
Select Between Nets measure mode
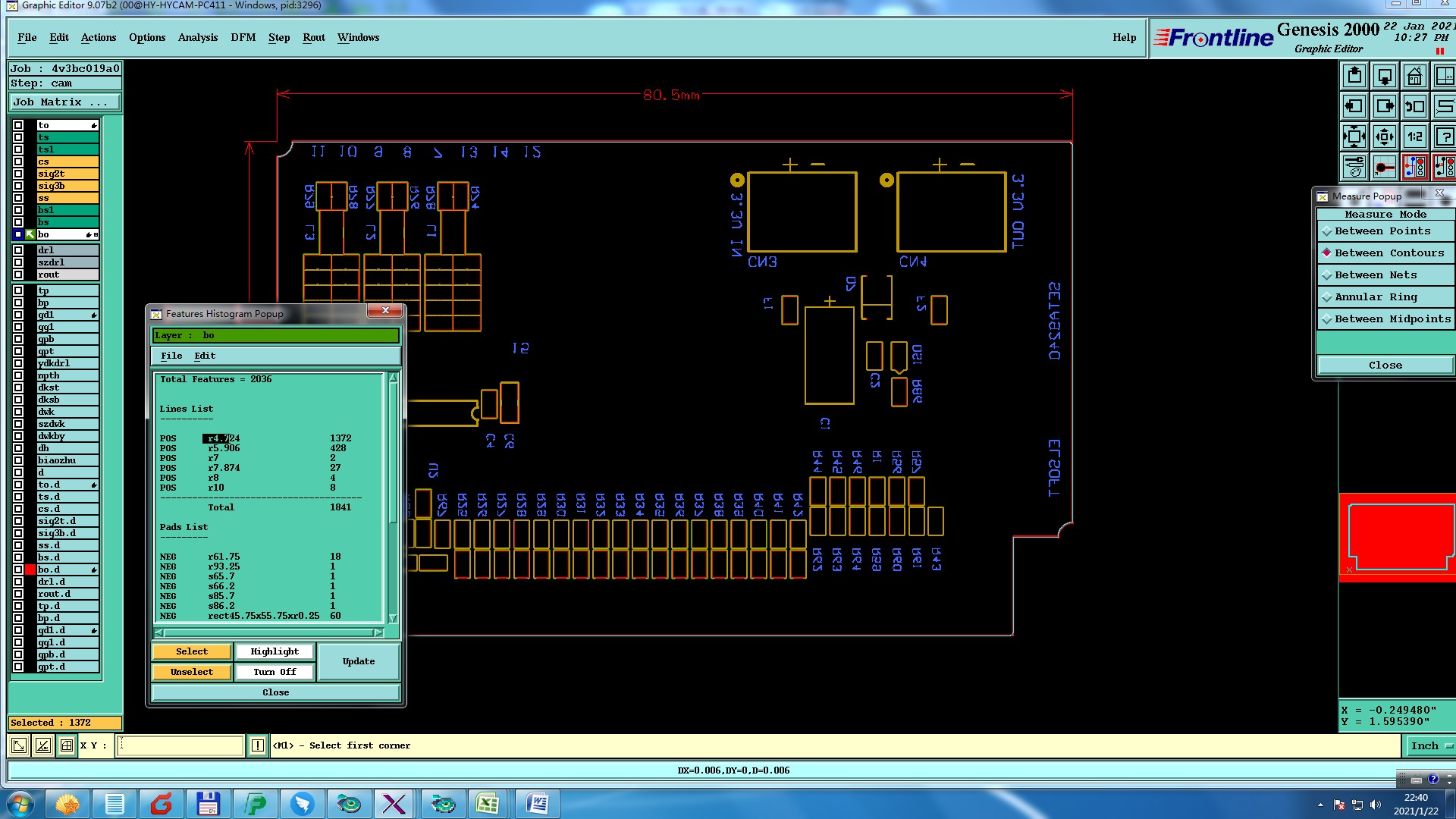[1385, 275]
